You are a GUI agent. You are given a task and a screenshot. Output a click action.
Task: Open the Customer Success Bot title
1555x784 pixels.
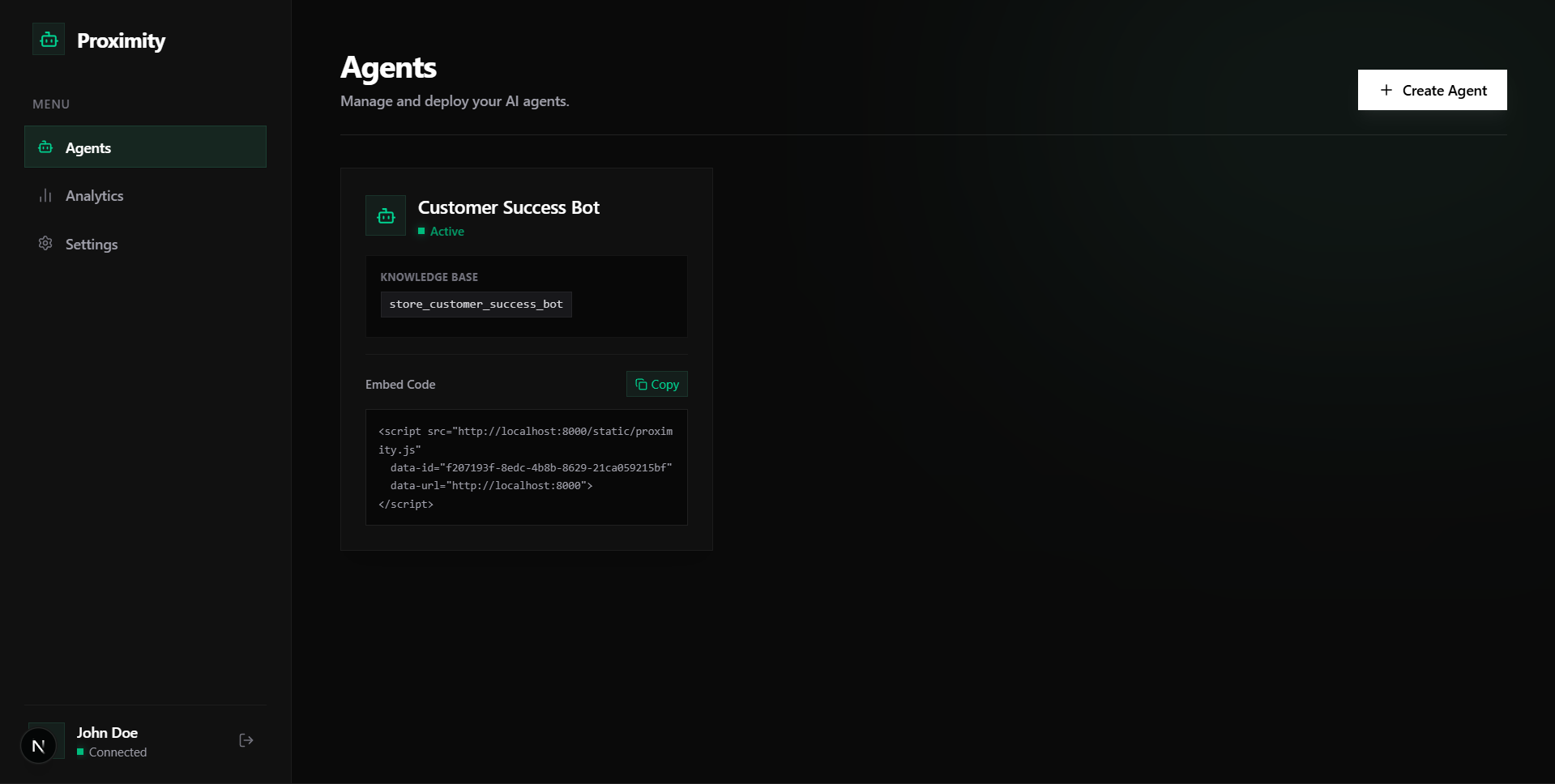(x=508, y=207)
